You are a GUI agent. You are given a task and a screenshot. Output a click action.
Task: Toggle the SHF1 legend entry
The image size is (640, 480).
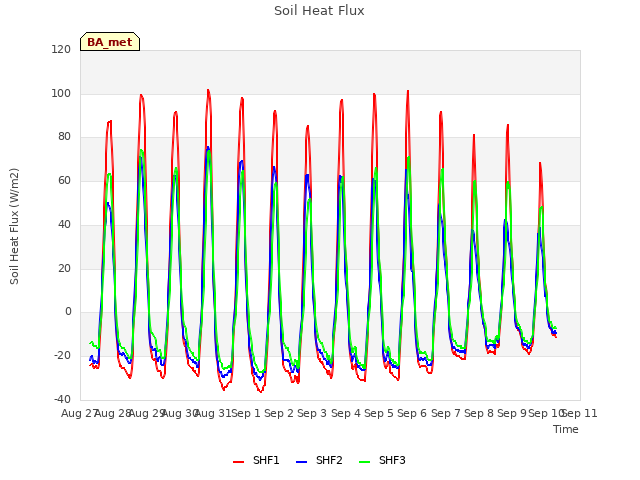[256, 460]
